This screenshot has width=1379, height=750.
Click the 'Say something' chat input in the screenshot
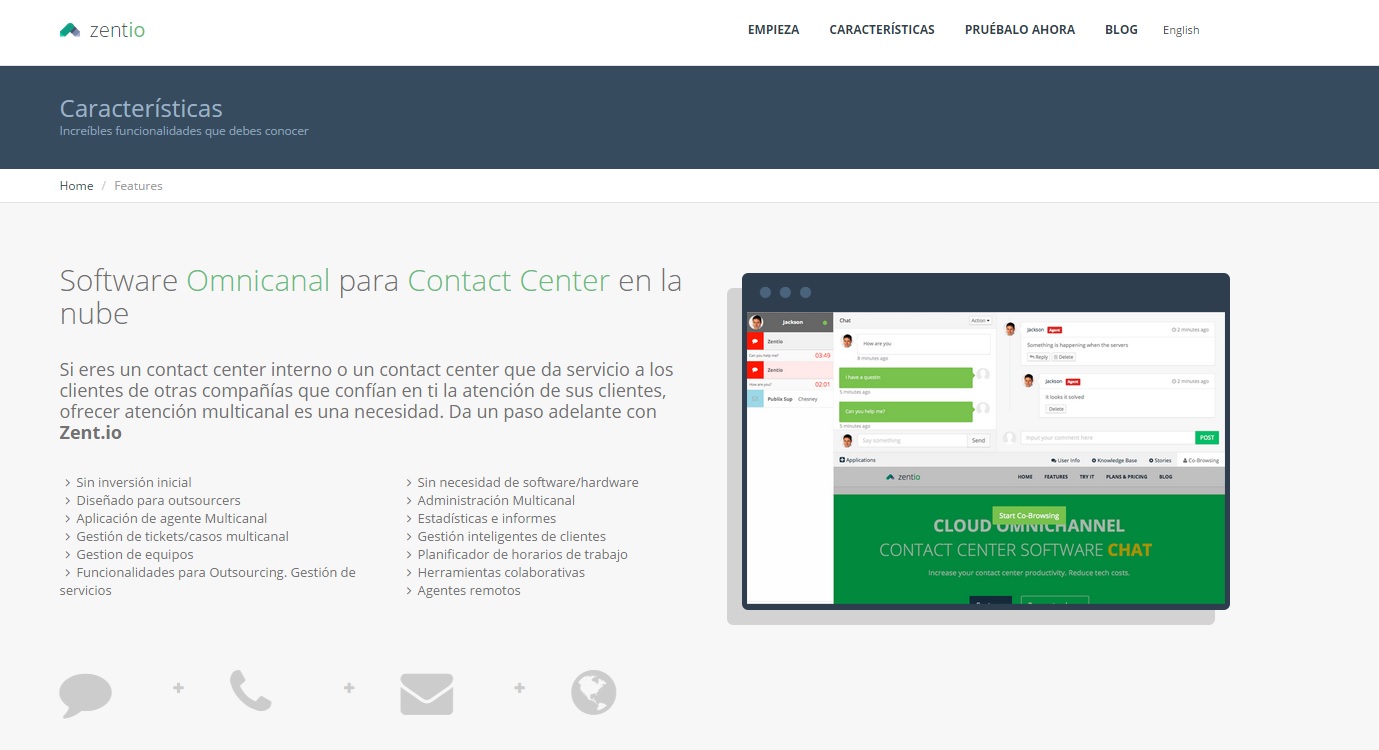912,440
